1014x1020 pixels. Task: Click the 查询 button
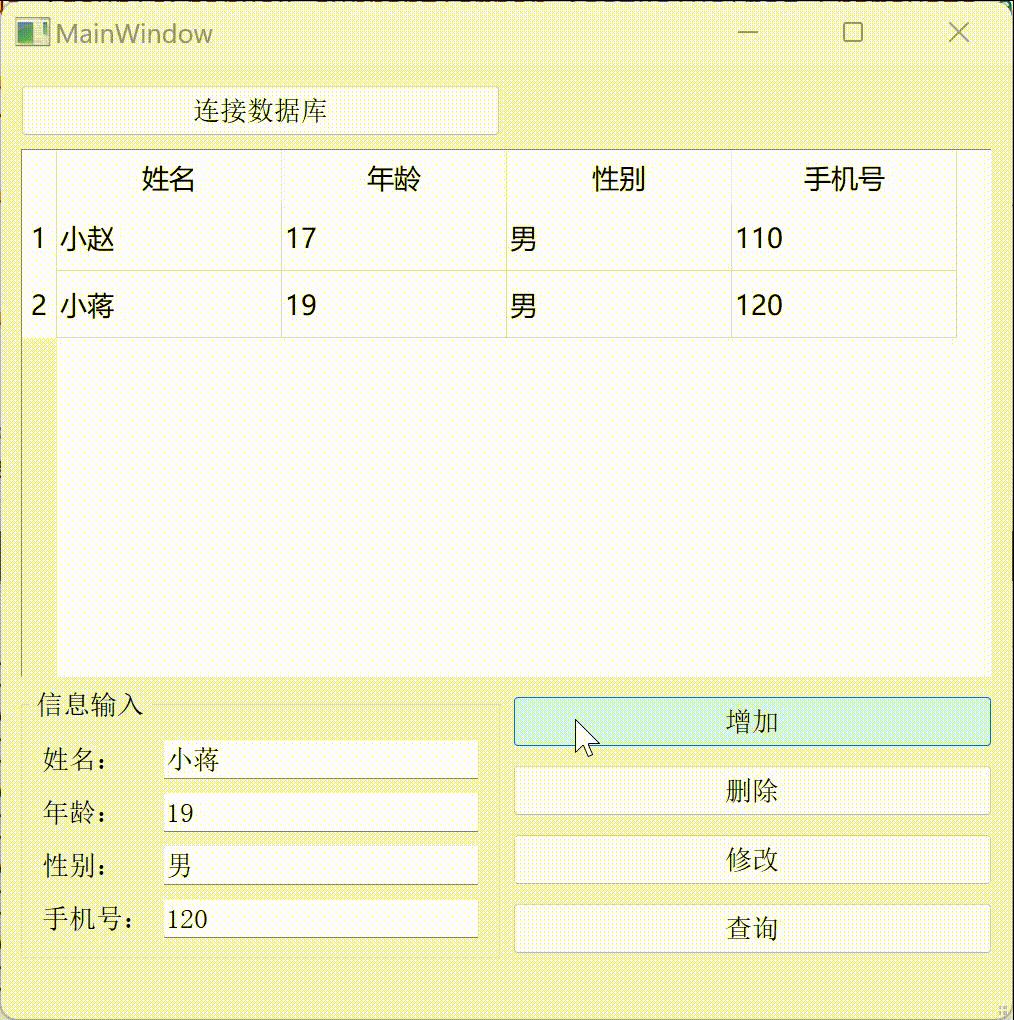tap(752, 928)
